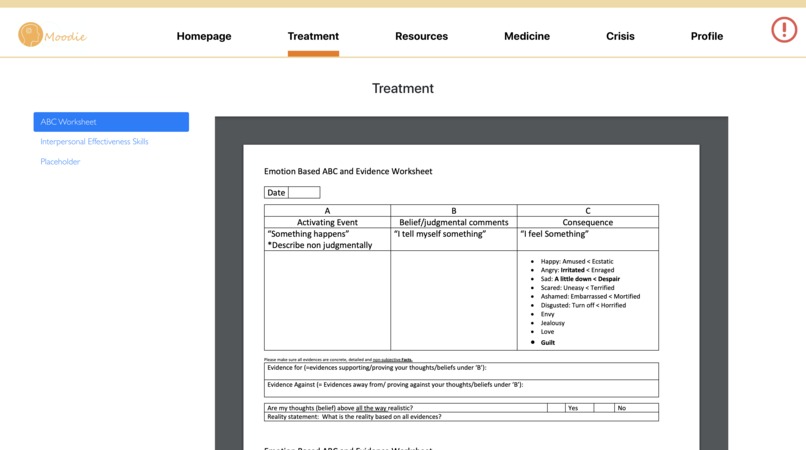
Task: Click the 'Consequence' column header
Action: click(x=588, y=222)
